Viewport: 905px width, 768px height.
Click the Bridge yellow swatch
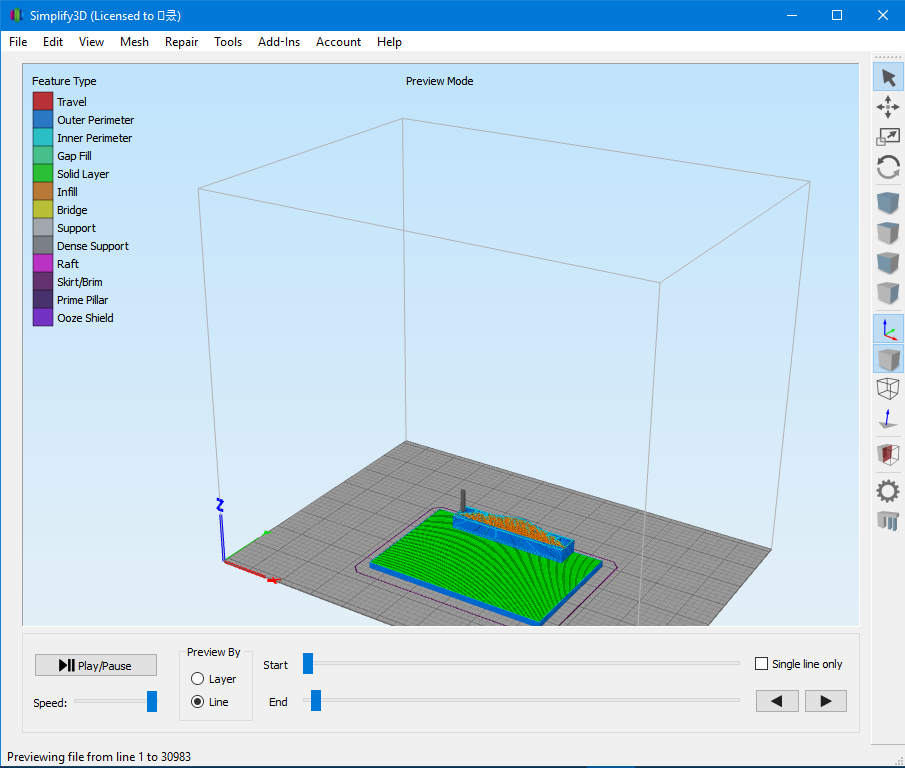pyautogui.click(x=43, y=209)
